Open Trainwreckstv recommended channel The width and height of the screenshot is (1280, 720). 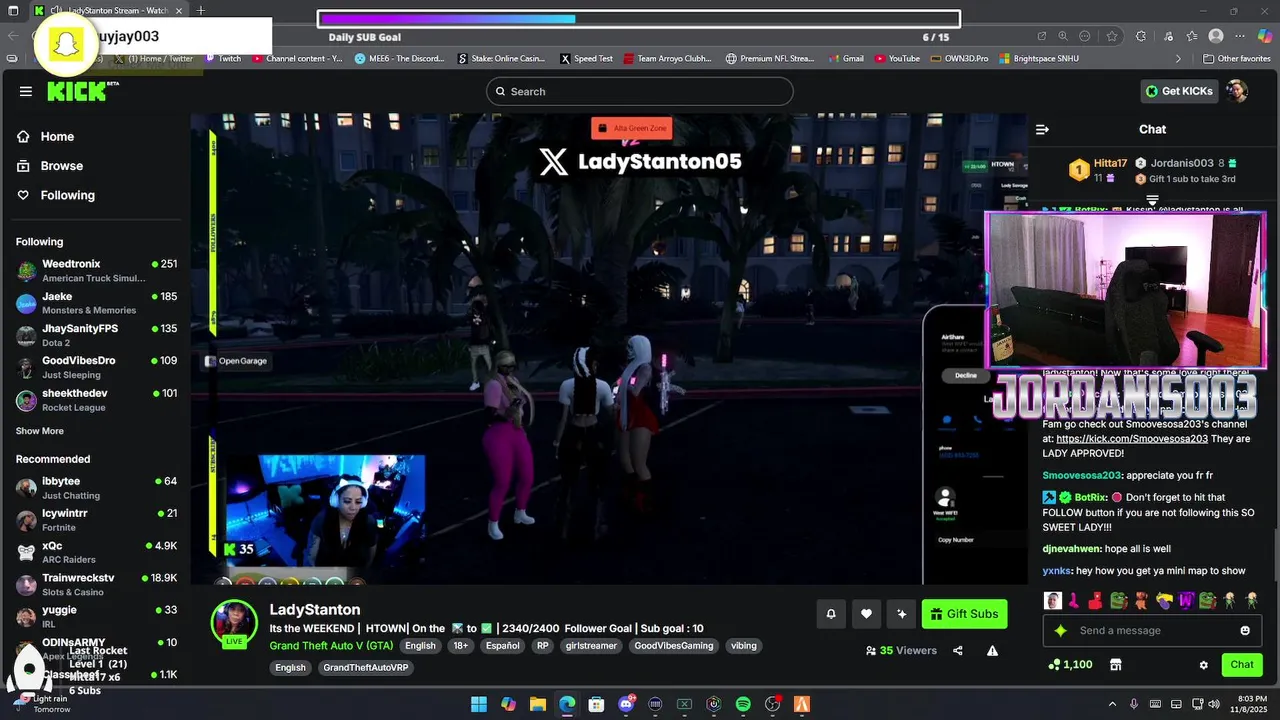click(x=97, y=584)
